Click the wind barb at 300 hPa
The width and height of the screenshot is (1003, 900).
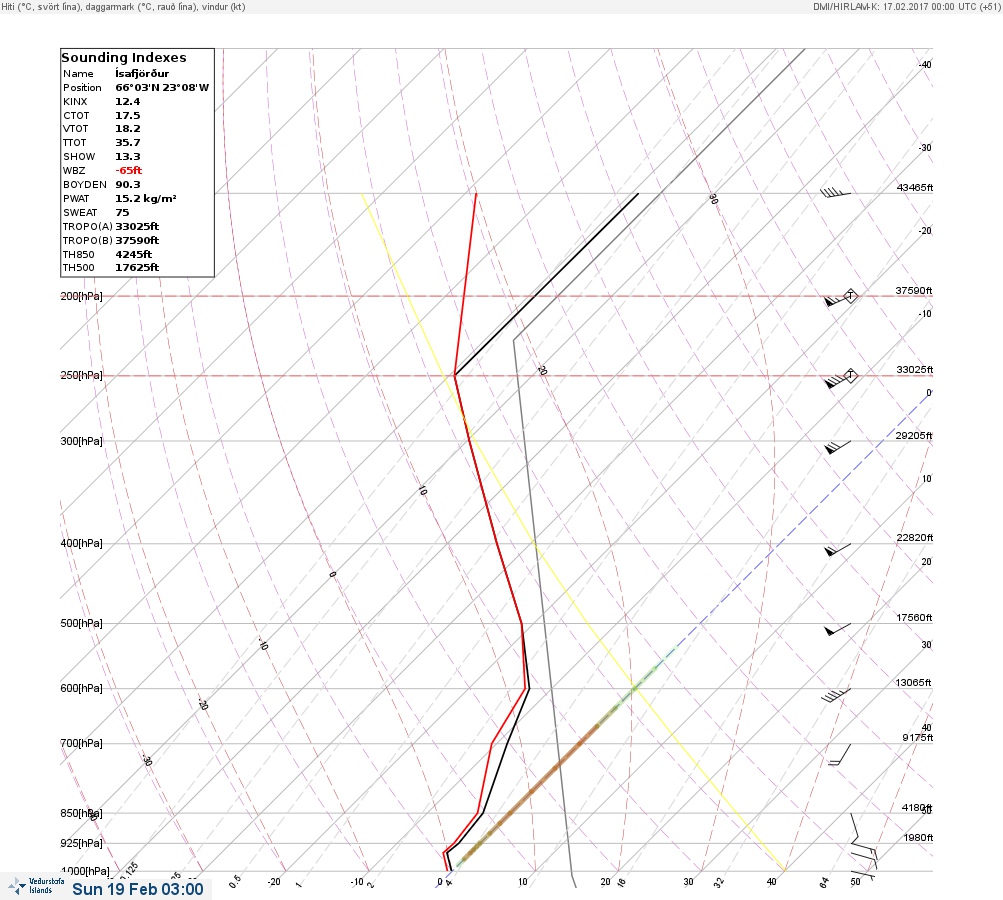[837, 447]
